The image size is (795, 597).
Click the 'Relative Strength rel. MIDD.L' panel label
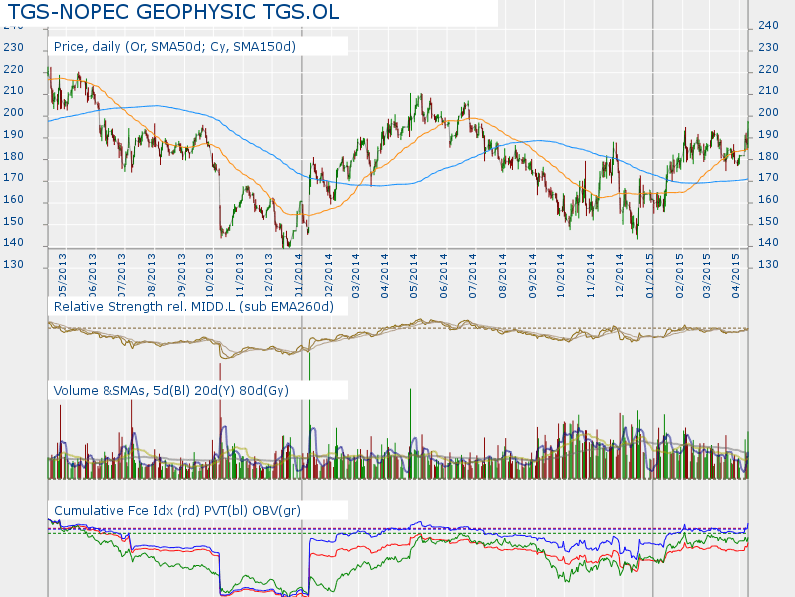(x=194, y=306)
